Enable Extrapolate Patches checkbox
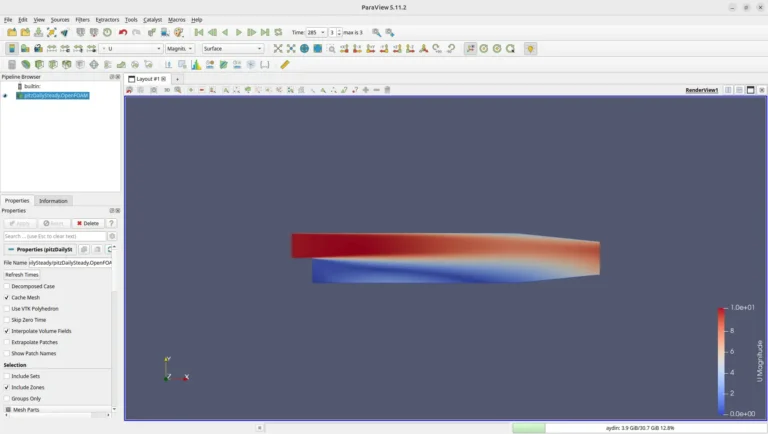The image size is (768, 434). click(7, 342)
